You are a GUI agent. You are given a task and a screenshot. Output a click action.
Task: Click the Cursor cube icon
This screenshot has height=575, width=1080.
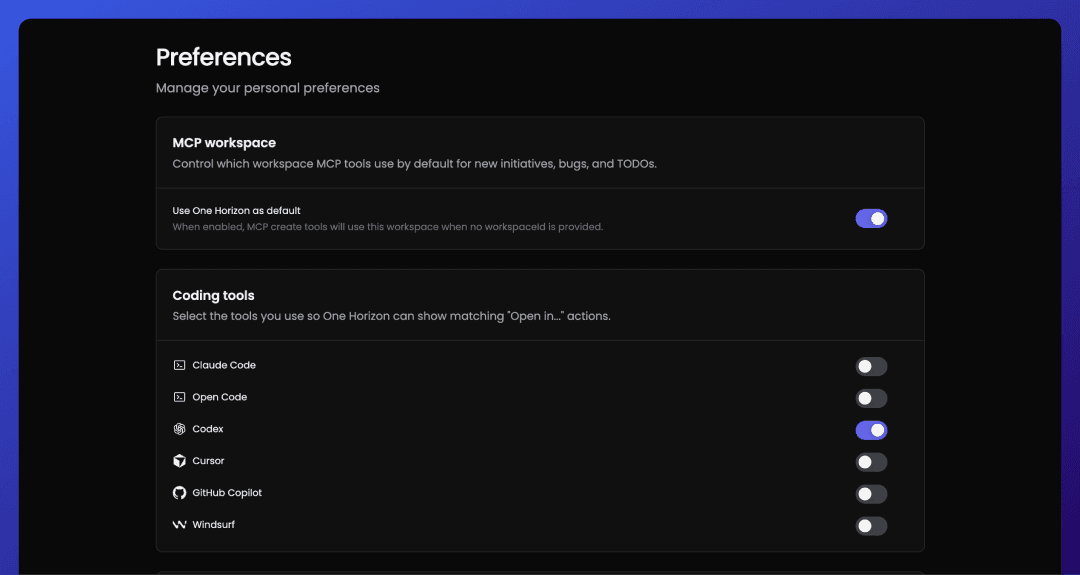179,461
